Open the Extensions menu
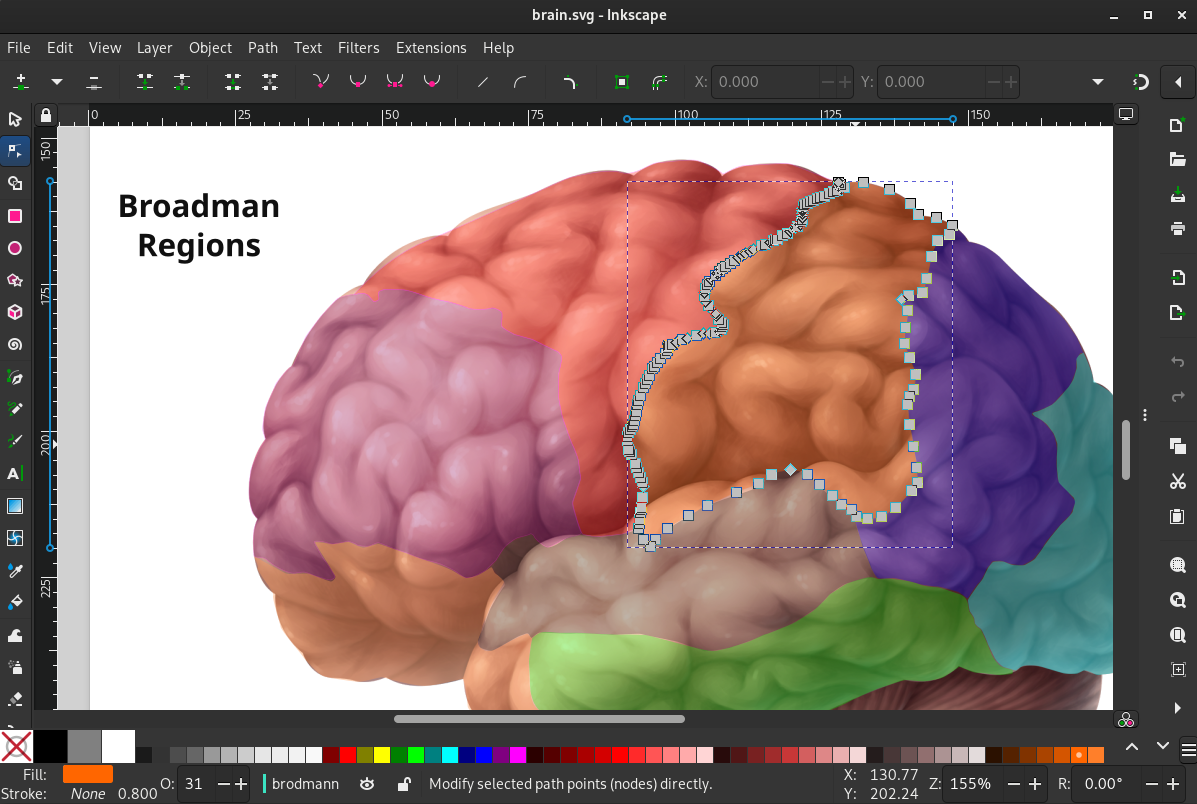Image resolution: width=1197 pixels, height=804 pixels. (431, 47)
